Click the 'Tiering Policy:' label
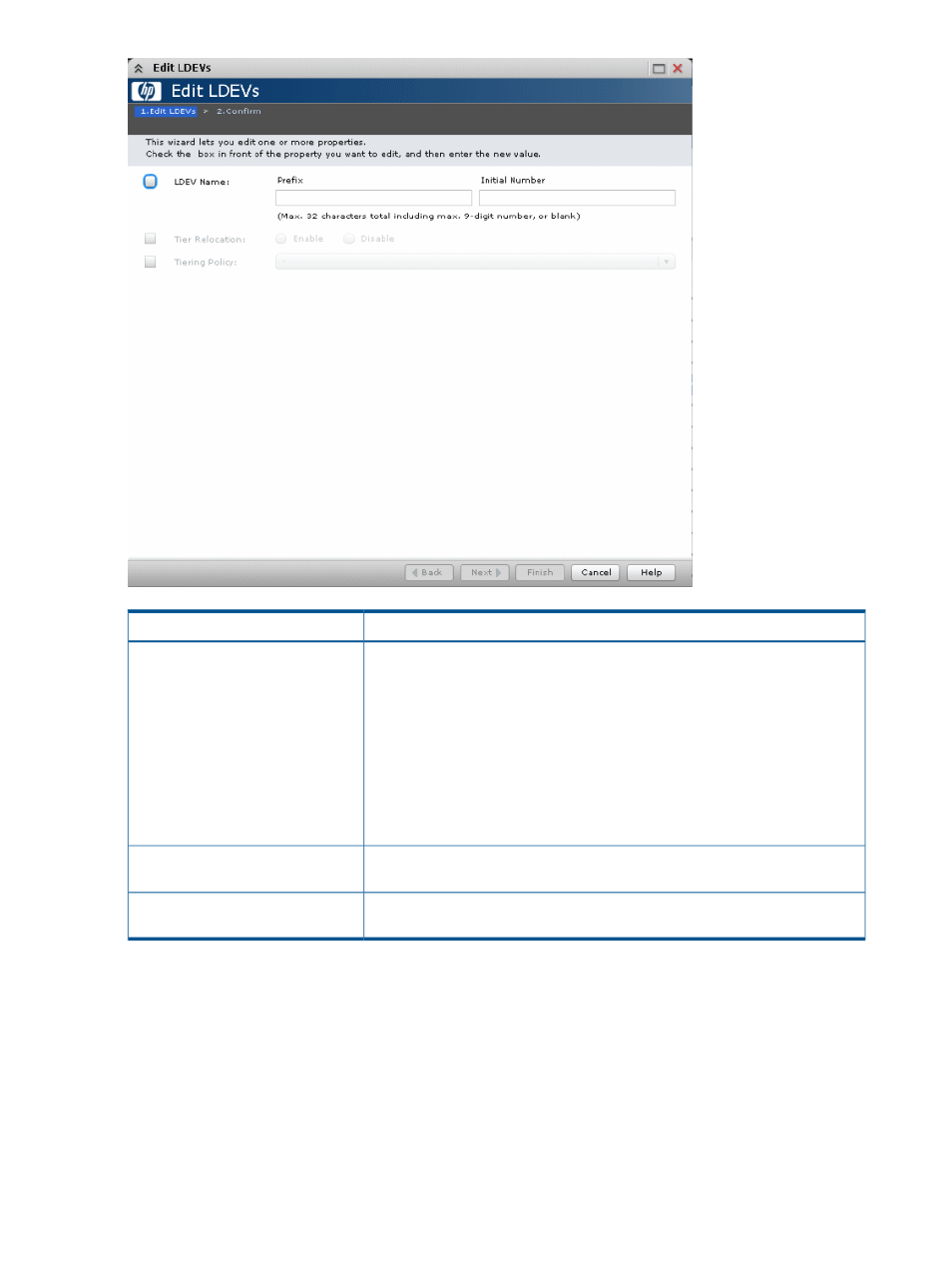Screen dimensions: 952x1268 (206, 263)
